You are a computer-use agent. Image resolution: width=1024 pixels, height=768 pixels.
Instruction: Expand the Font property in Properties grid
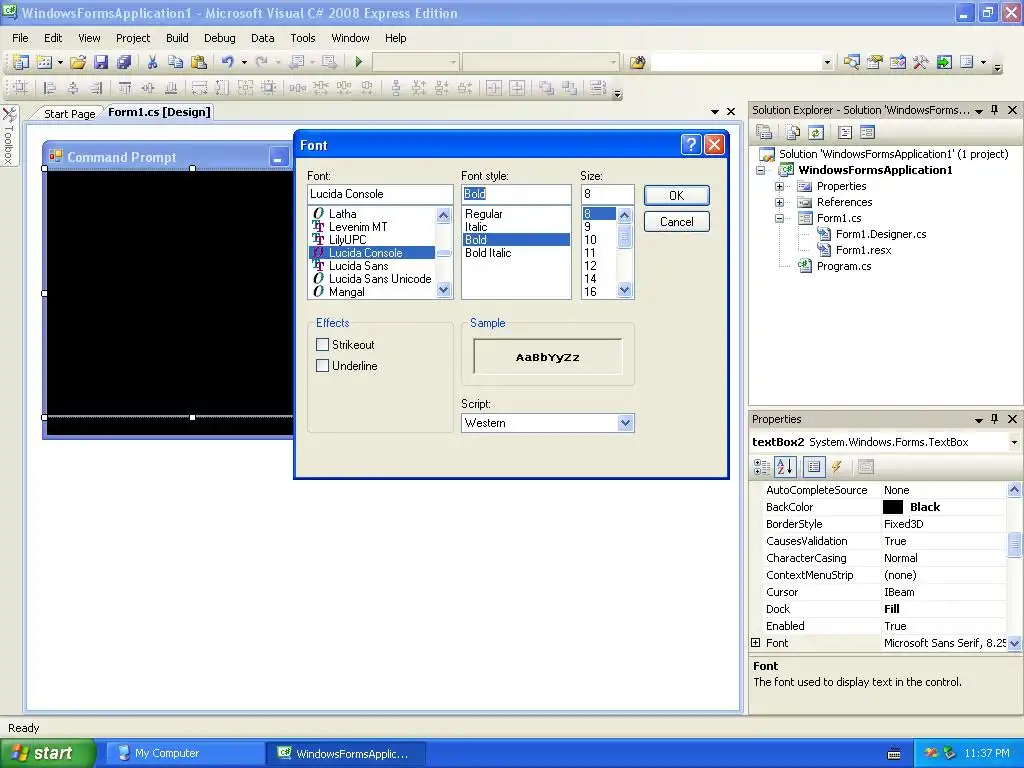click(756, 643)
